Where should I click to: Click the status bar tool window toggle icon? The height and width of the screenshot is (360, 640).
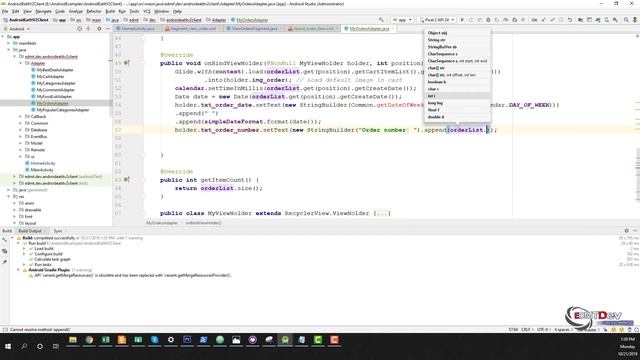coord(5,329)
